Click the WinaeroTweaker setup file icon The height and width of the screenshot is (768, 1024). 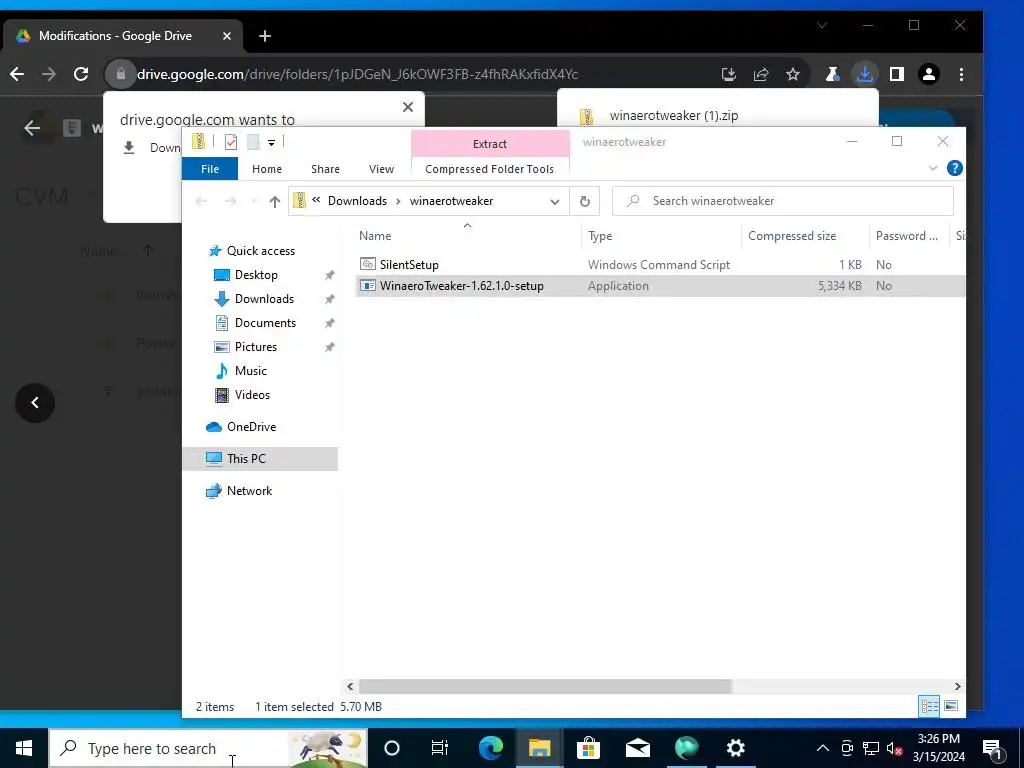pos(368,285)
